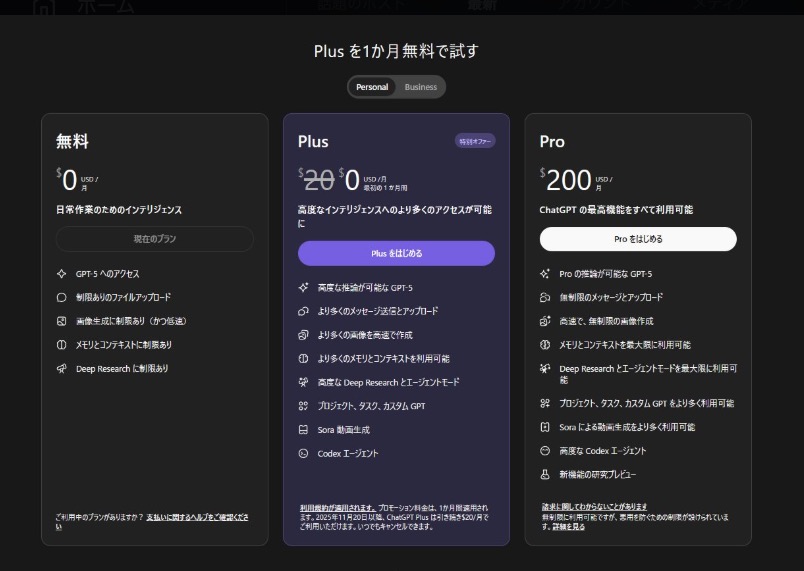Click the '特別オファー' badge on Plus card

pyautogui.click(x=475, y=141)
